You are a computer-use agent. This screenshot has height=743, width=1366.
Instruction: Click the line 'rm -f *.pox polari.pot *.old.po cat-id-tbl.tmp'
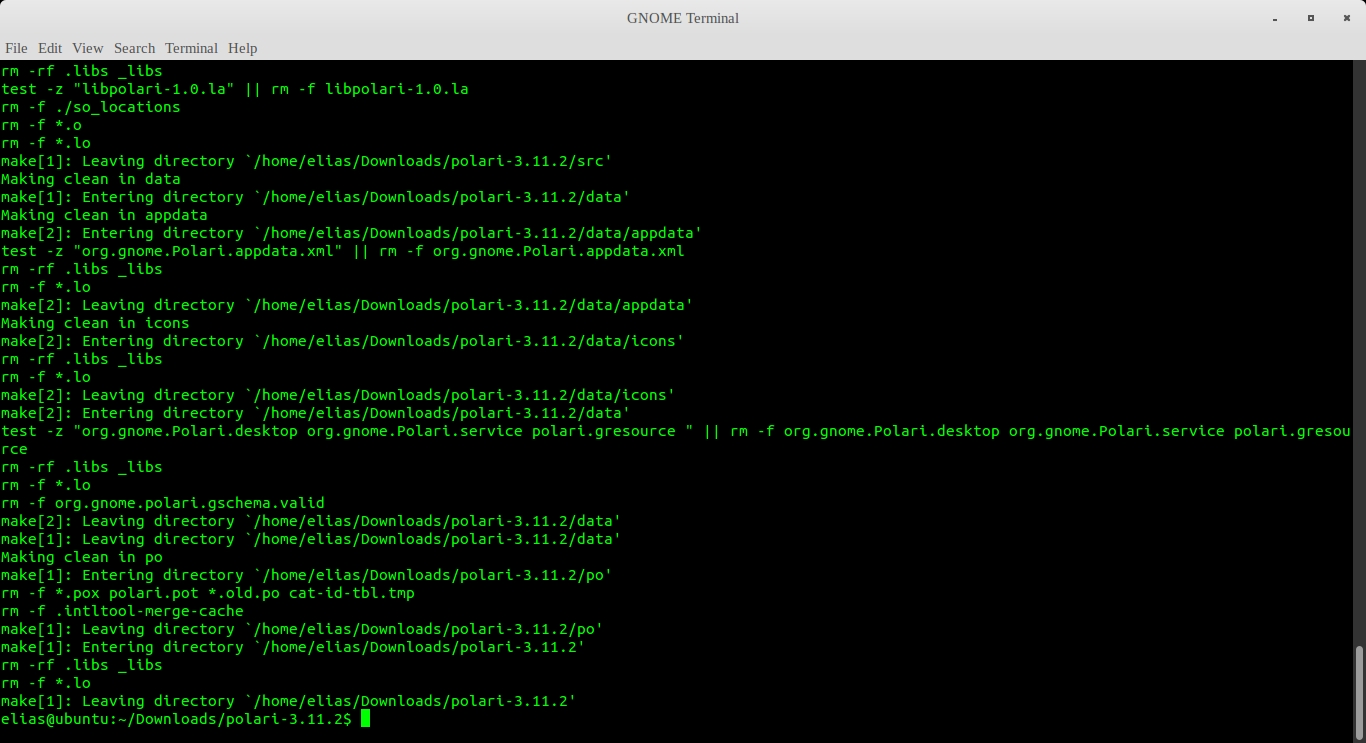(x=208, y=593)
